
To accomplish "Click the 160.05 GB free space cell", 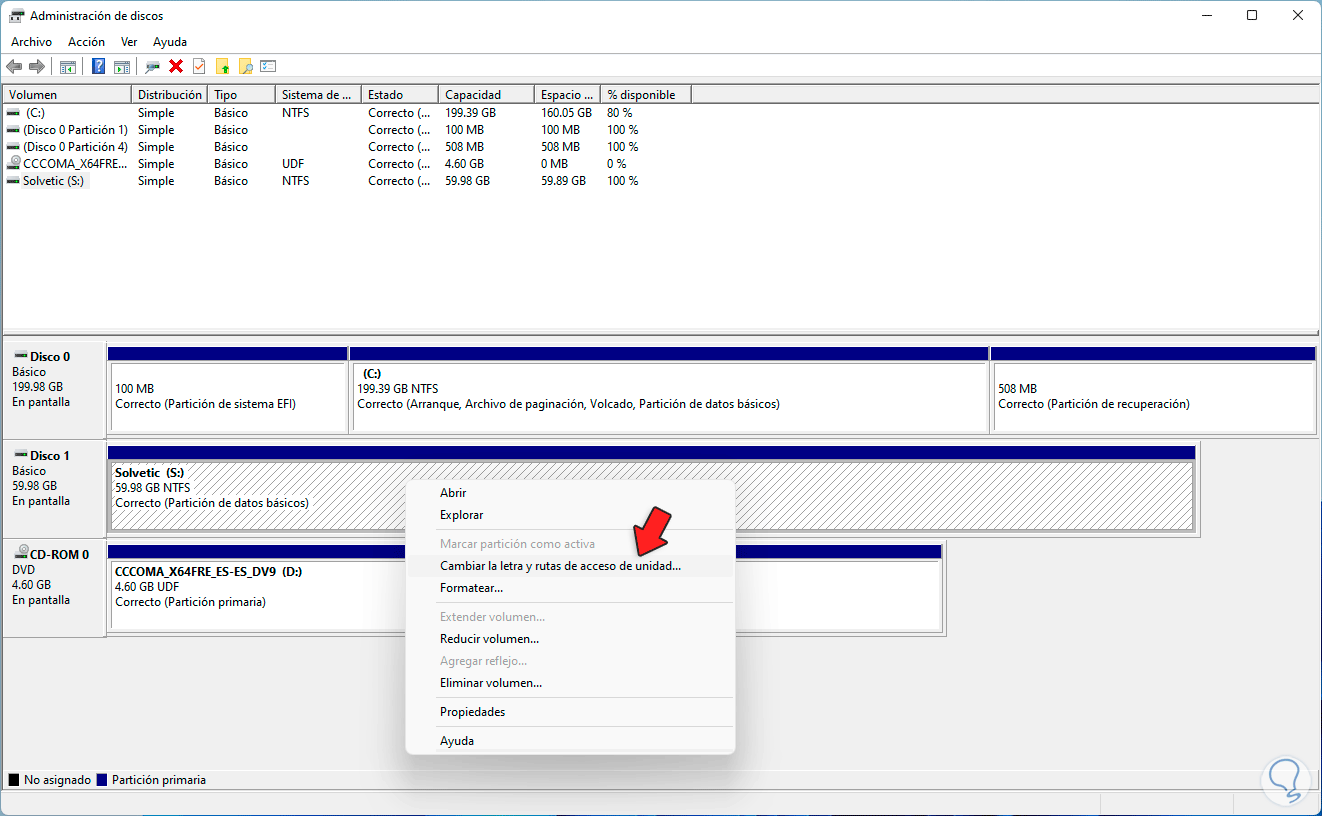I will pyautogui.click(x=565, y=113).
